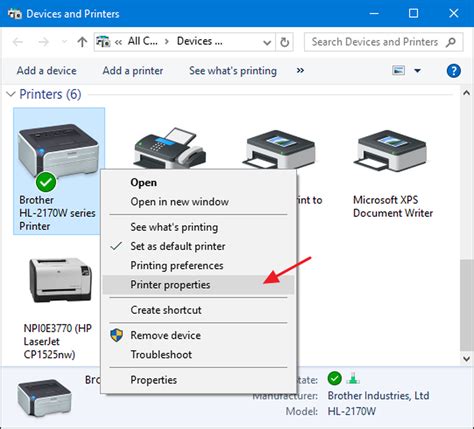Open the Help question mark icon
Screen dimensions: 474x429
454,71
